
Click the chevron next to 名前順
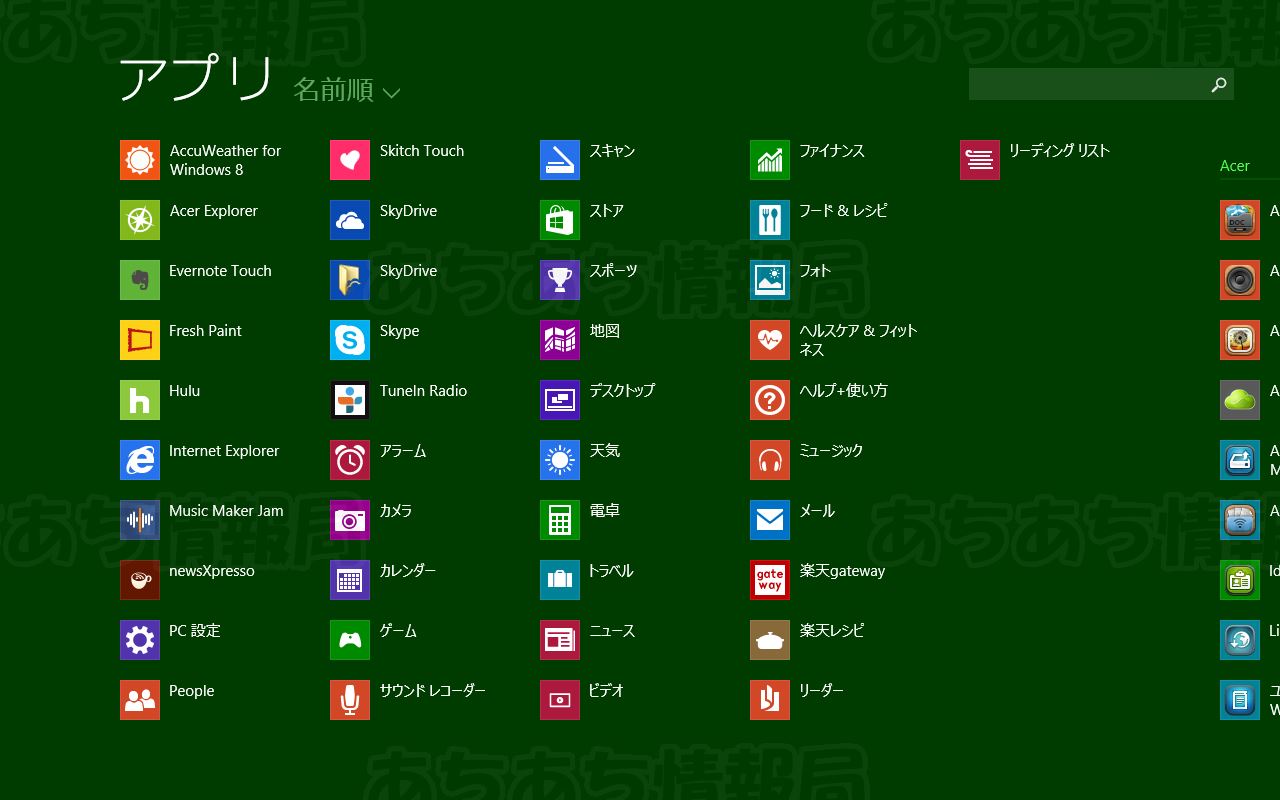(391, 93)
